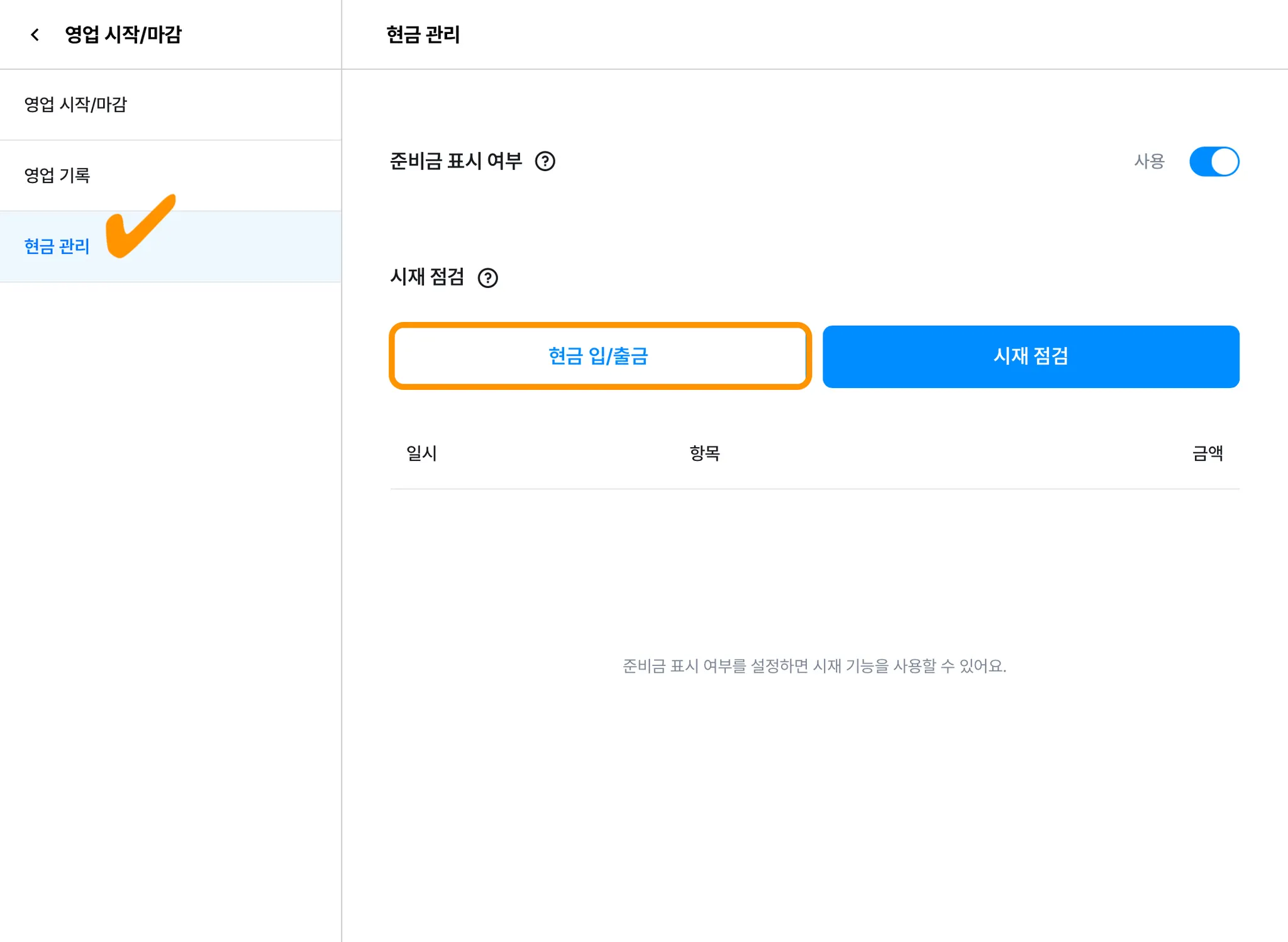Click the empty-state message about 시재 기능
This screenshot has width=1288, height=942.
(x=814, y=666)
